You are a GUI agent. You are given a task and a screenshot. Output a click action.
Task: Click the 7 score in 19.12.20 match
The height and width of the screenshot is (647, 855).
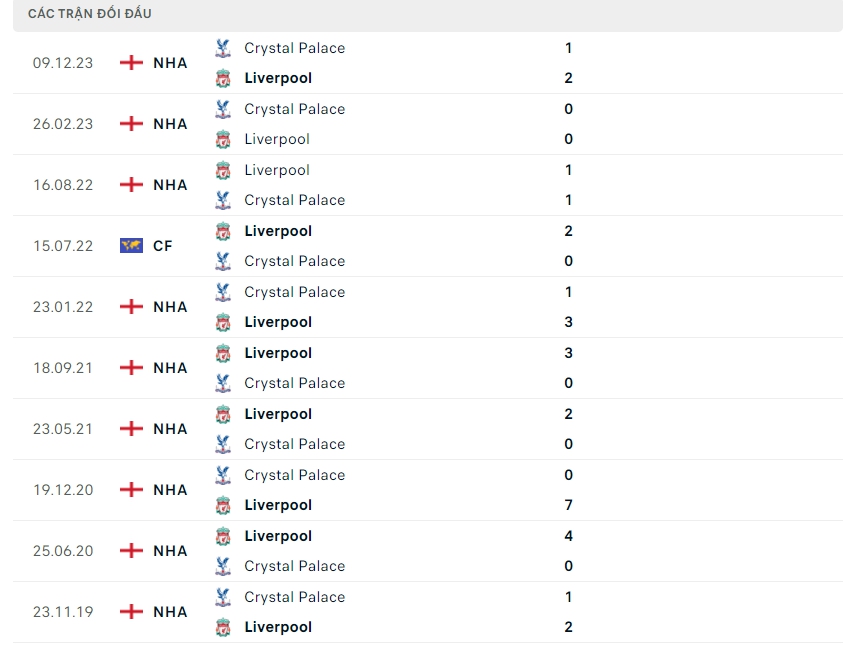569,505
